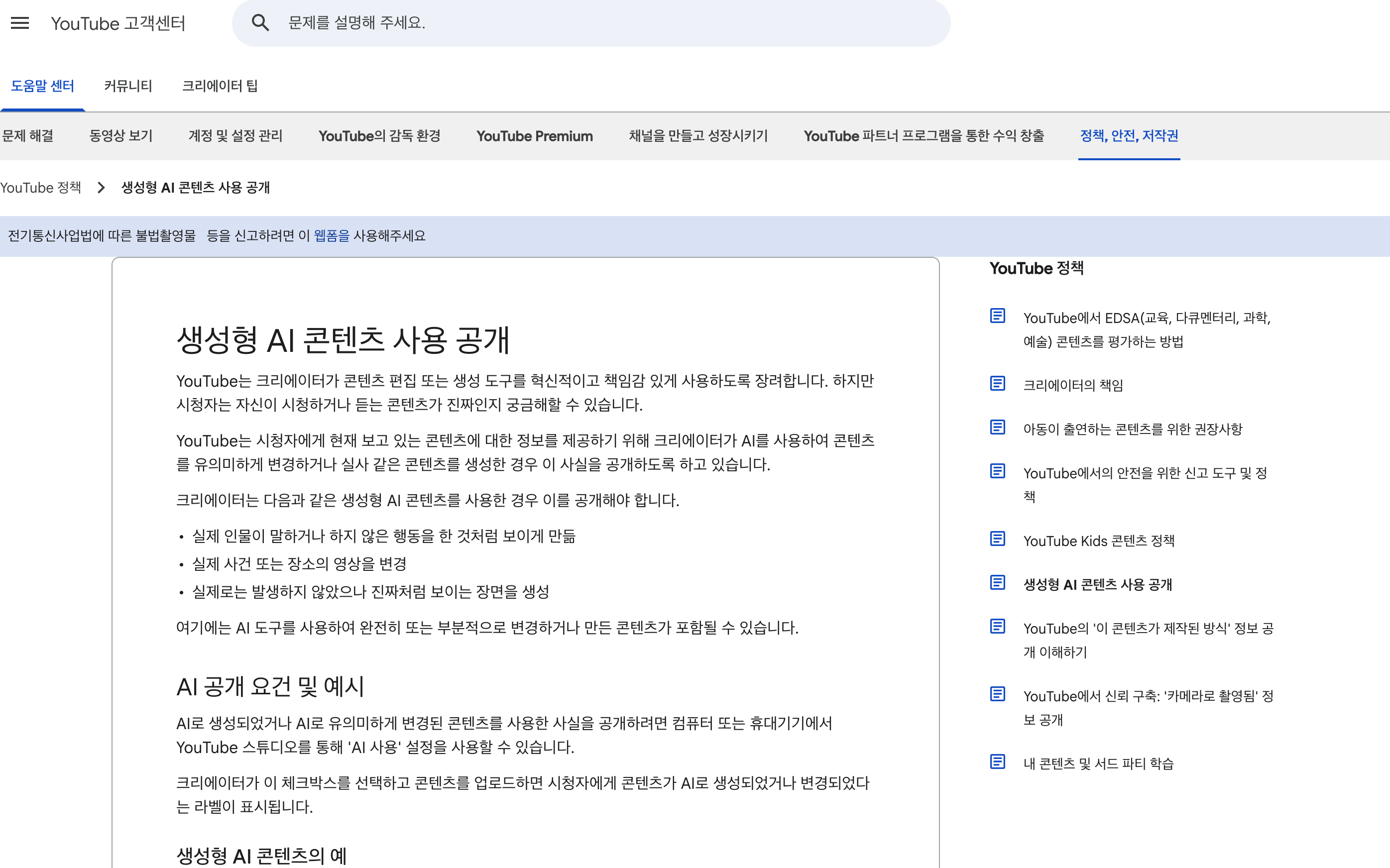Open YouTube 파트너 프로그램을 통한 수익 창출 category

924,136
